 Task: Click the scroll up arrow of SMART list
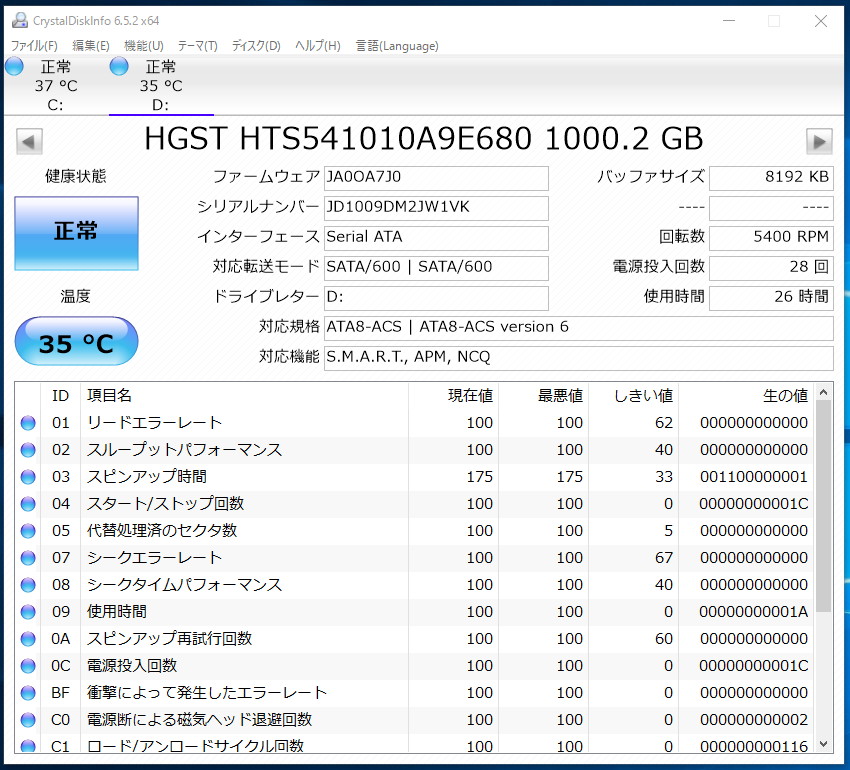click(x=823, y=392)
